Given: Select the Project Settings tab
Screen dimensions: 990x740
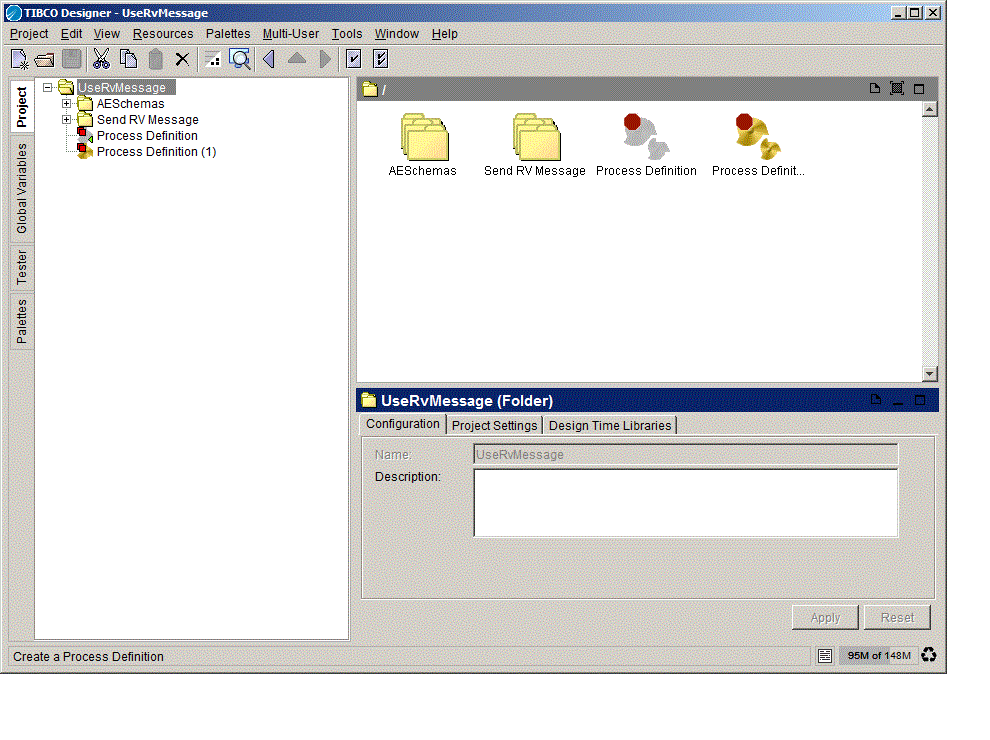Looking at the screenshot, I should (494, 426).
